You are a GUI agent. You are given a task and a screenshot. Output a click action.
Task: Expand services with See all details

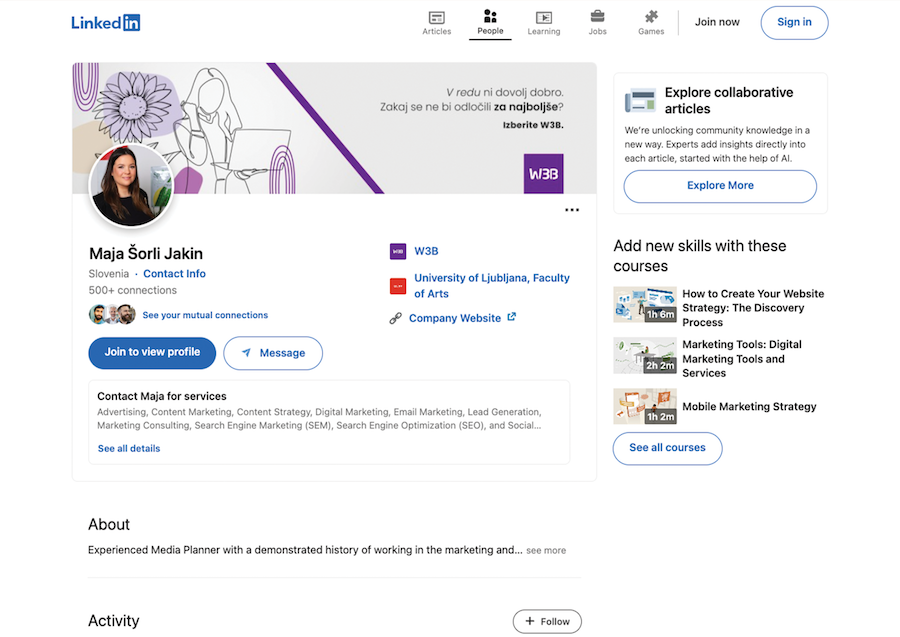point(129,449)
